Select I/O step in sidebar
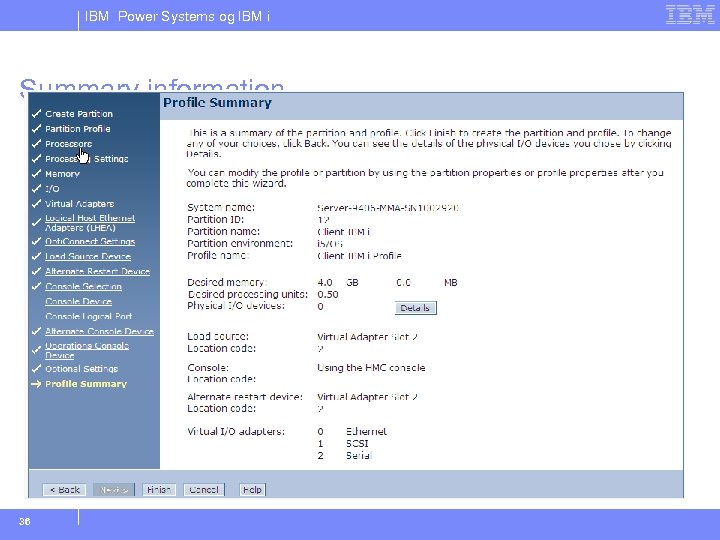The image size is (720, 540). point(52,189)
